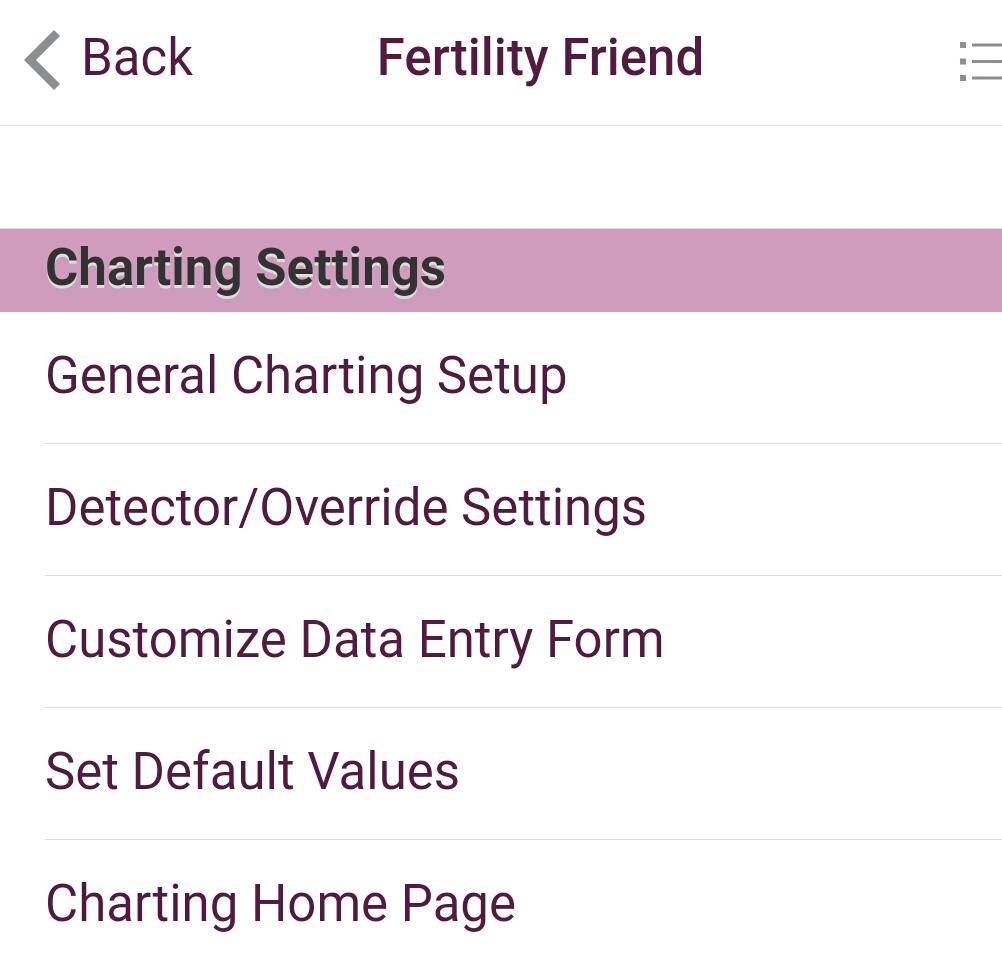Go to Charting Home Page

coord(280,904)
